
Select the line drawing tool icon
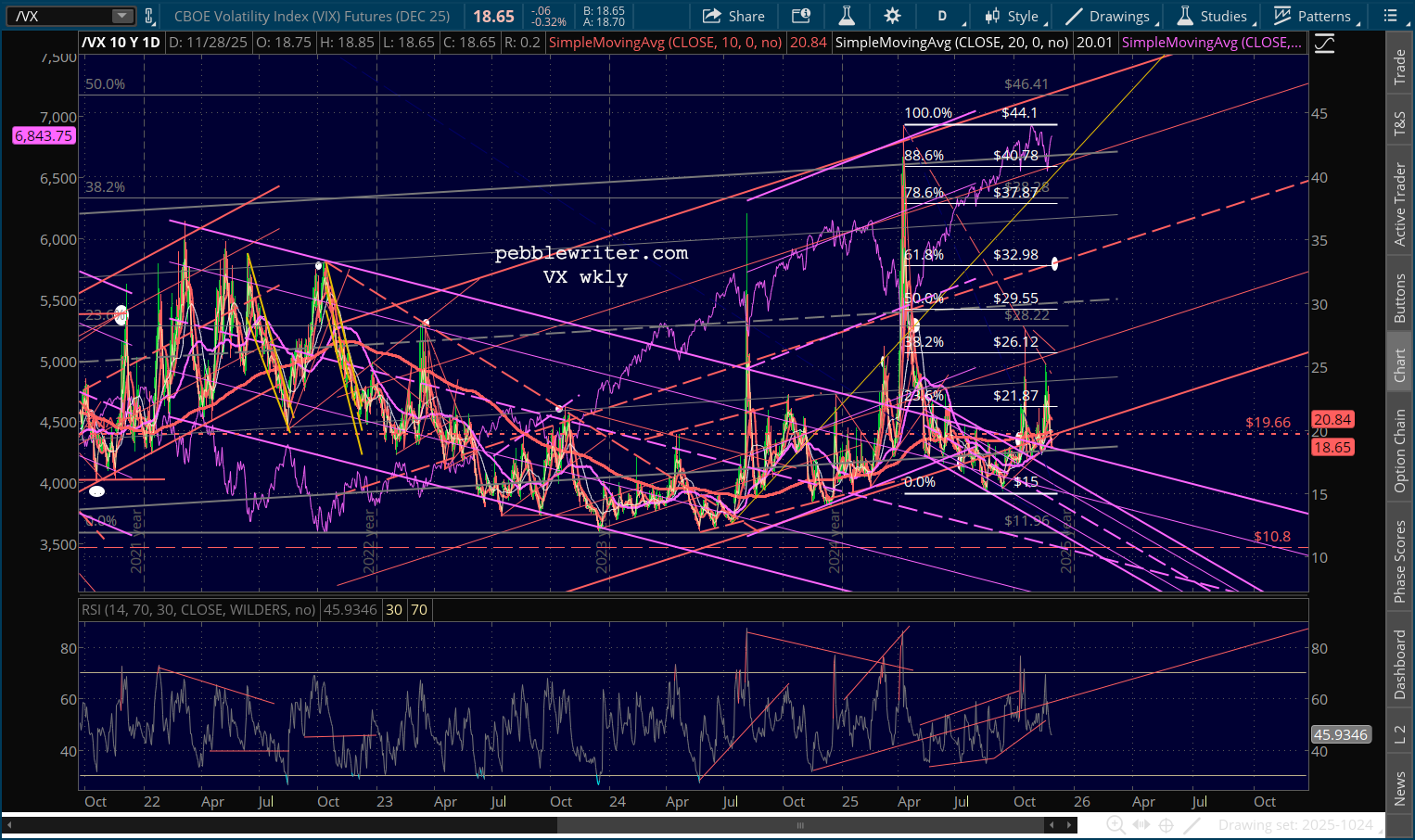coord(1192,824)
